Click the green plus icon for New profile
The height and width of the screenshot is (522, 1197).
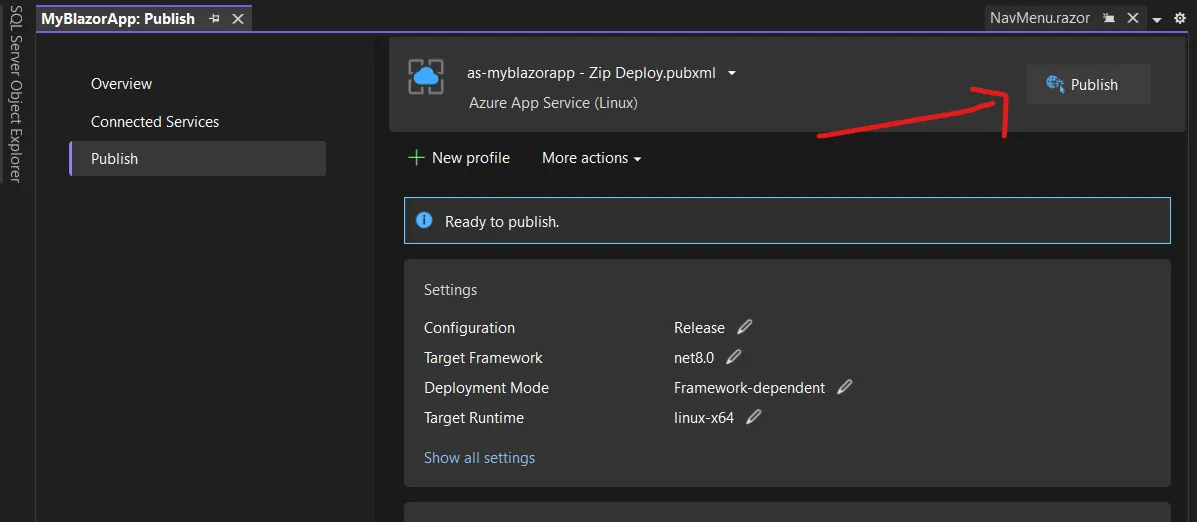point(416,158)
